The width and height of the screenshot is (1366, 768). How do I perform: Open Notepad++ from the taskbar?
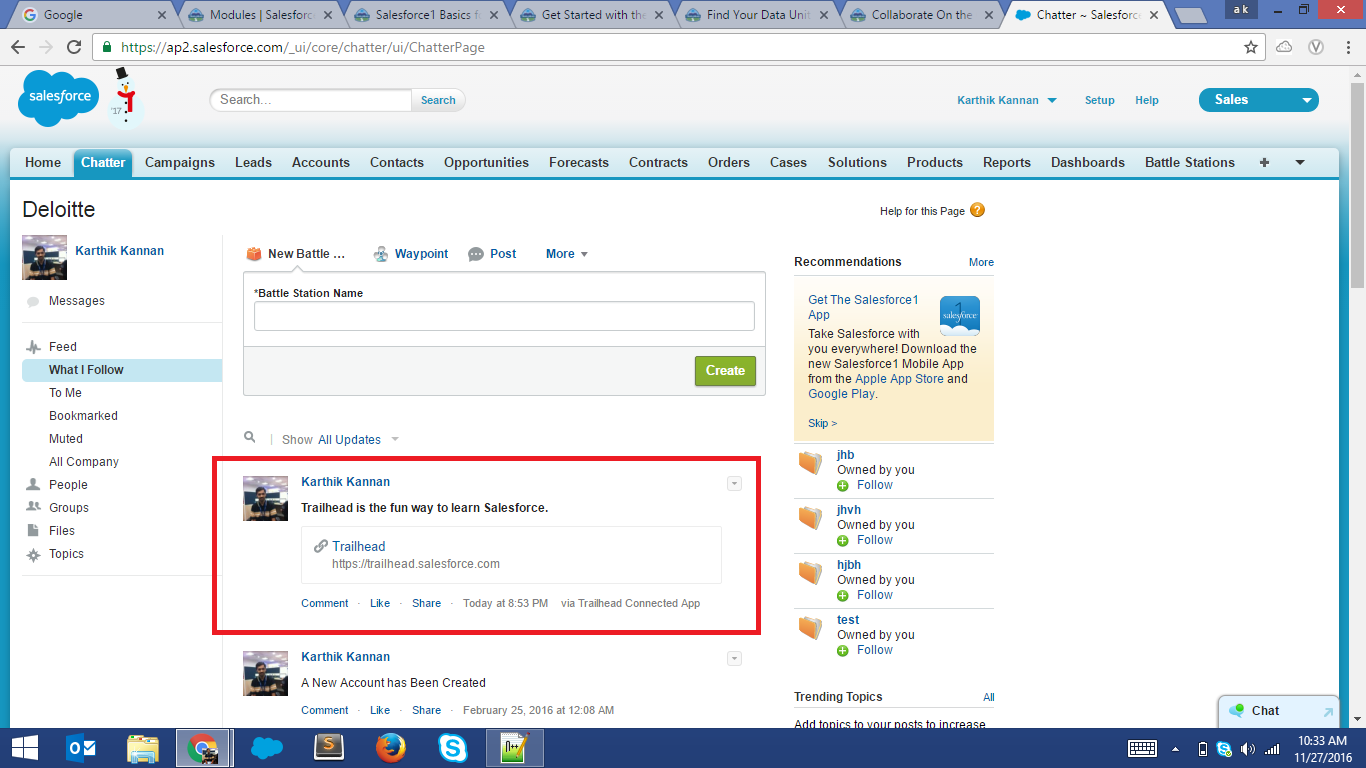tap(515, 748)
